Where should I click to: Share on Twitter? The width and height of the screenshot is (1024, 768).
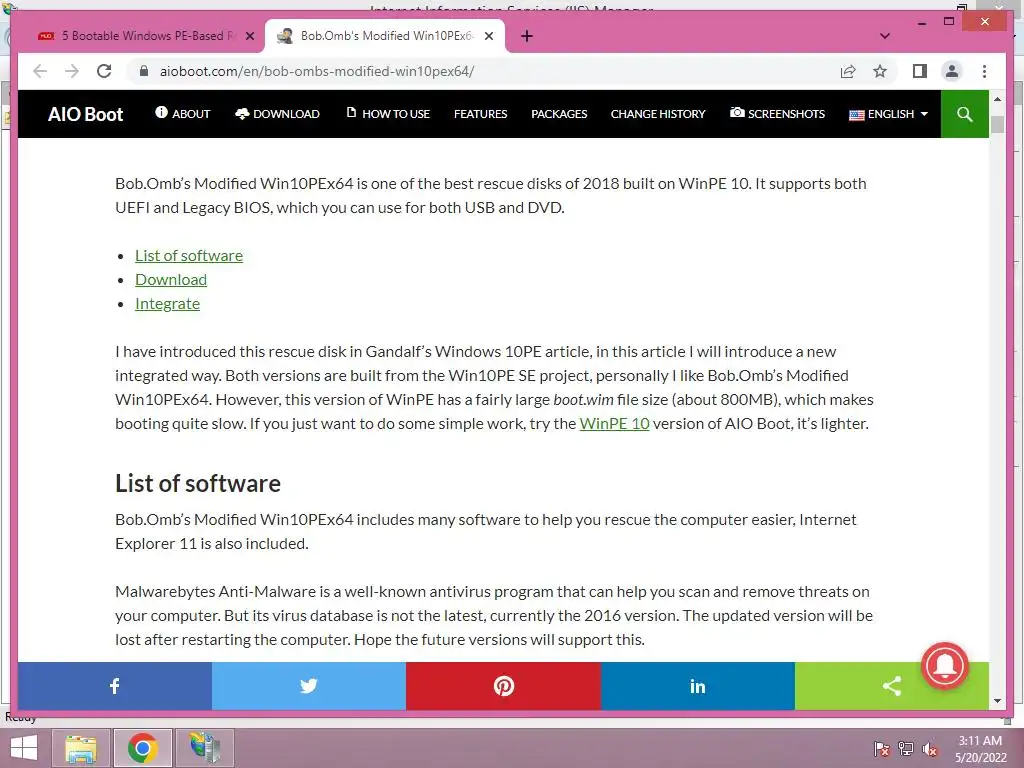(309, 686)
